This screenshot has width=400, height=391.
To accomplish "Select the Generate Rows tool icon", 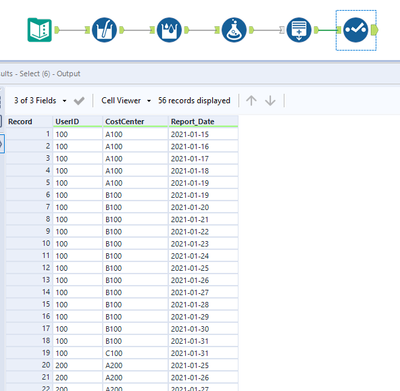I will point(299,30).
